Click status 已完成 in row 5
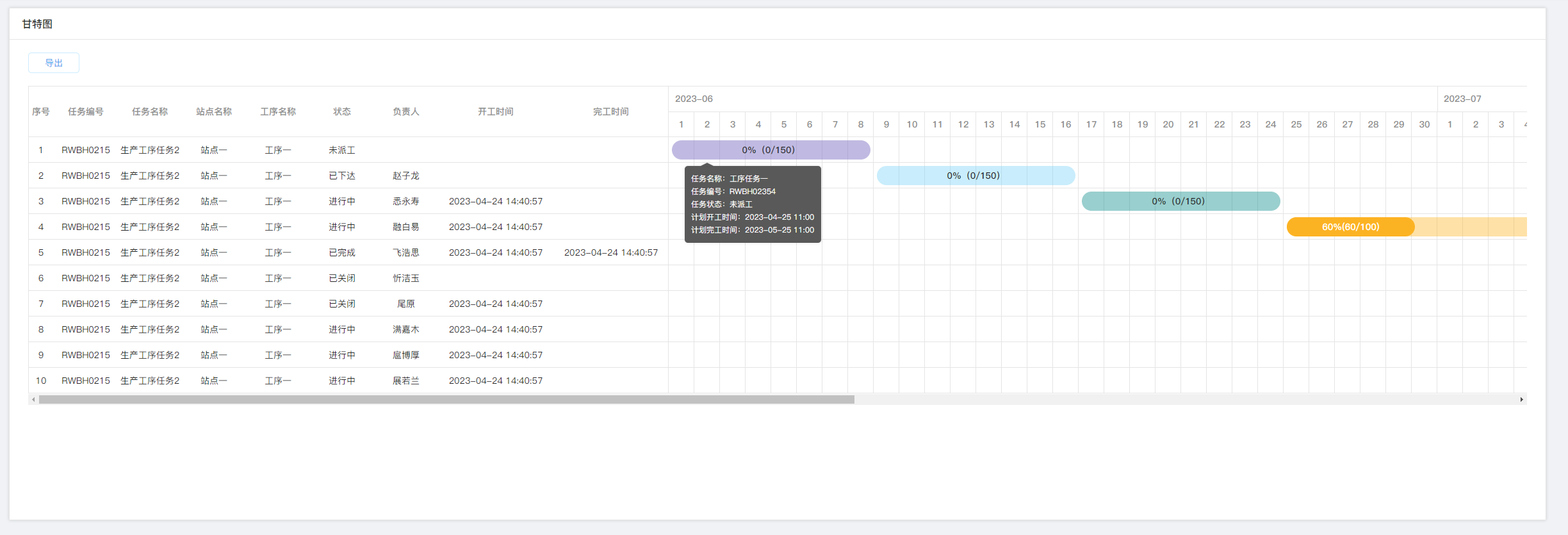Screen dimensions: 1568x535 (342, 252)
